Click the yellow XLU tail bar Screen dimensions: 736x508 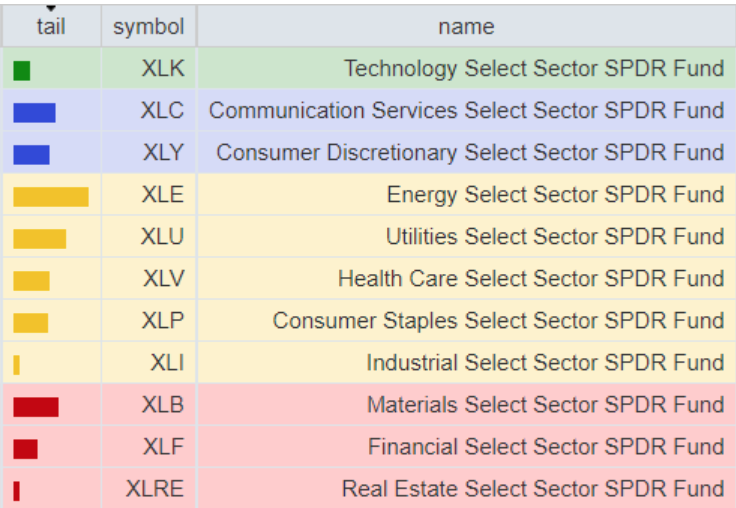pos(39,238)
